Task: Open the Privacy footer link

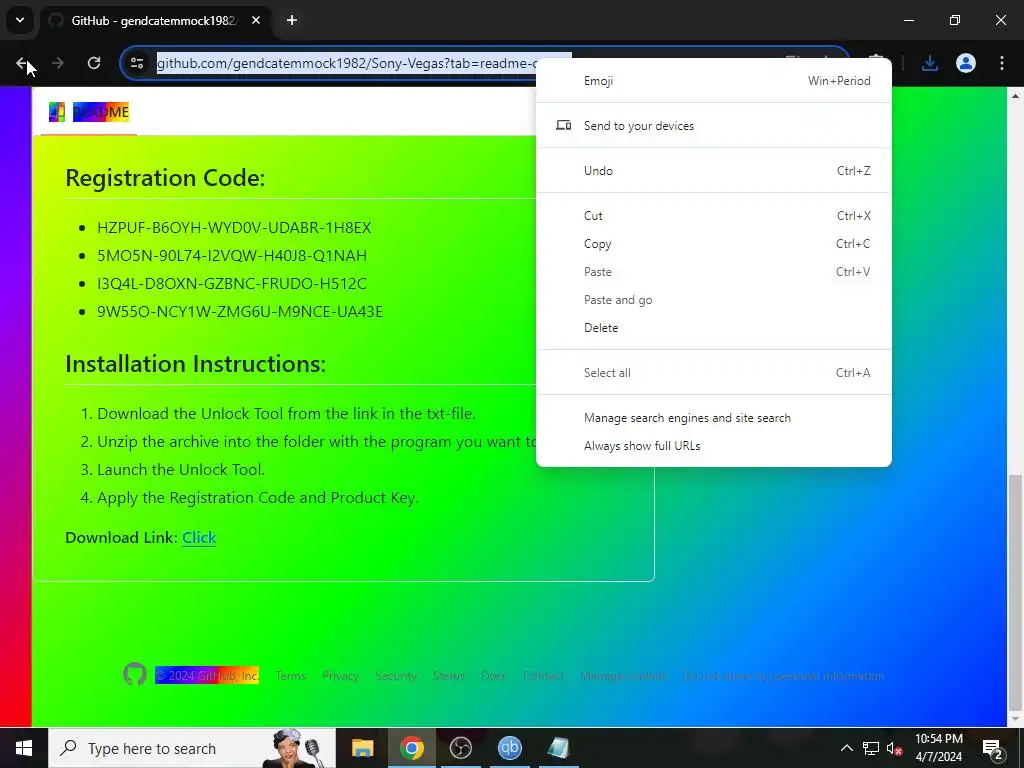Action: click(x=340, y=676)
